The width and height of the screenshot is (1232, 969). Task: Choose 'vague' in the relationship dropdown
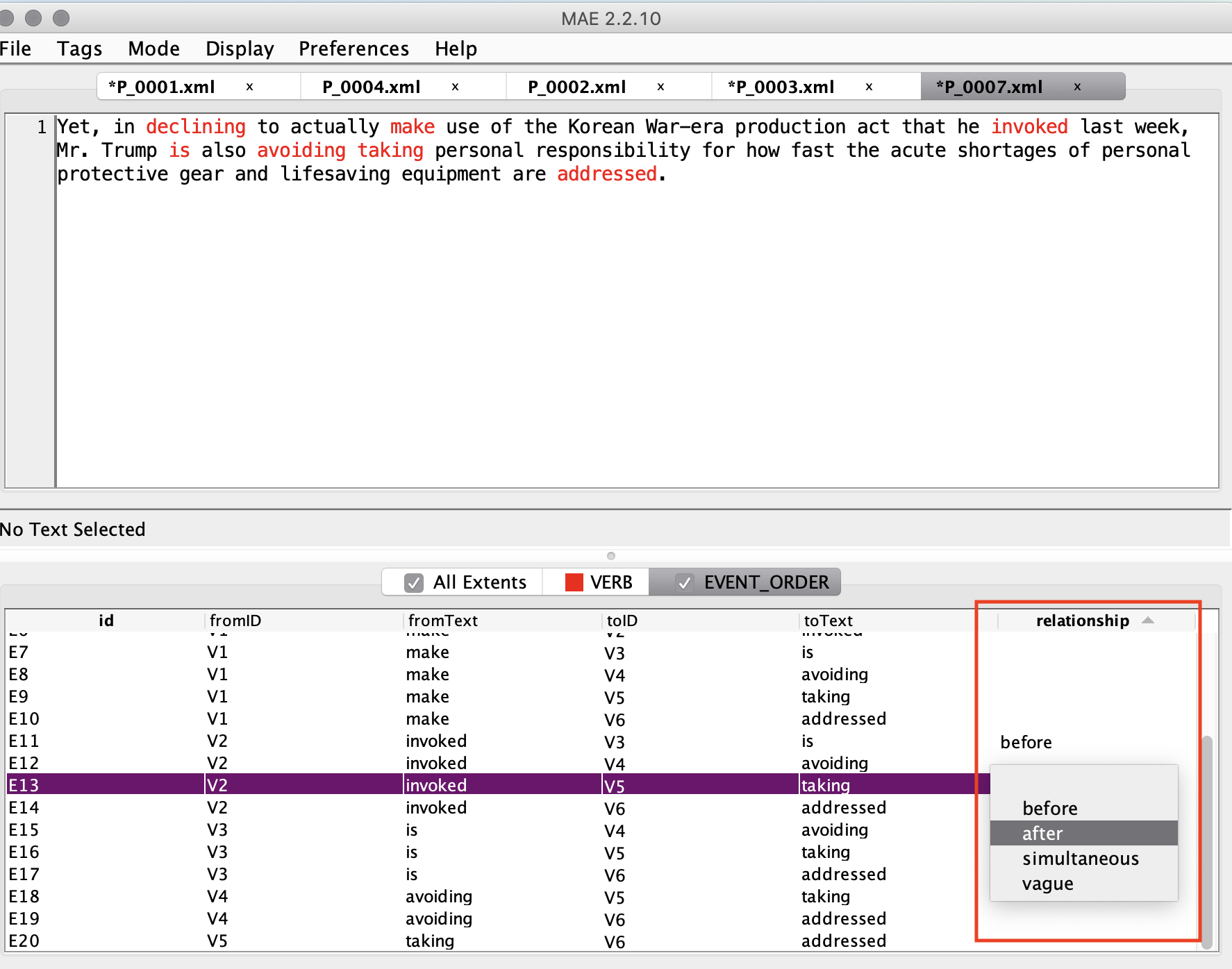[1084, 884]
